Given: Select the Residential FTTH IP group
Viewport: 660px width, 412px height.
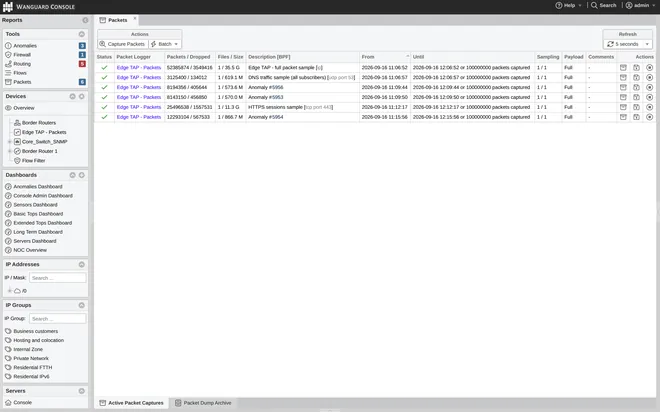Looking at the screenshot, I should (x=32, y=368).
